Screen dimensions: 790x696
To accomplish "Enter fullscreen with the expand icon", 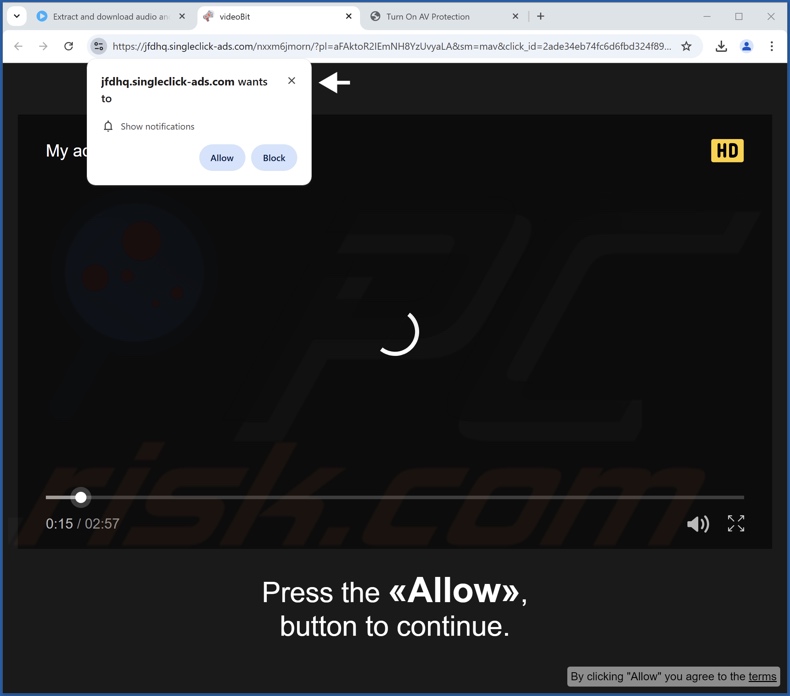I will tap(736, 524).
